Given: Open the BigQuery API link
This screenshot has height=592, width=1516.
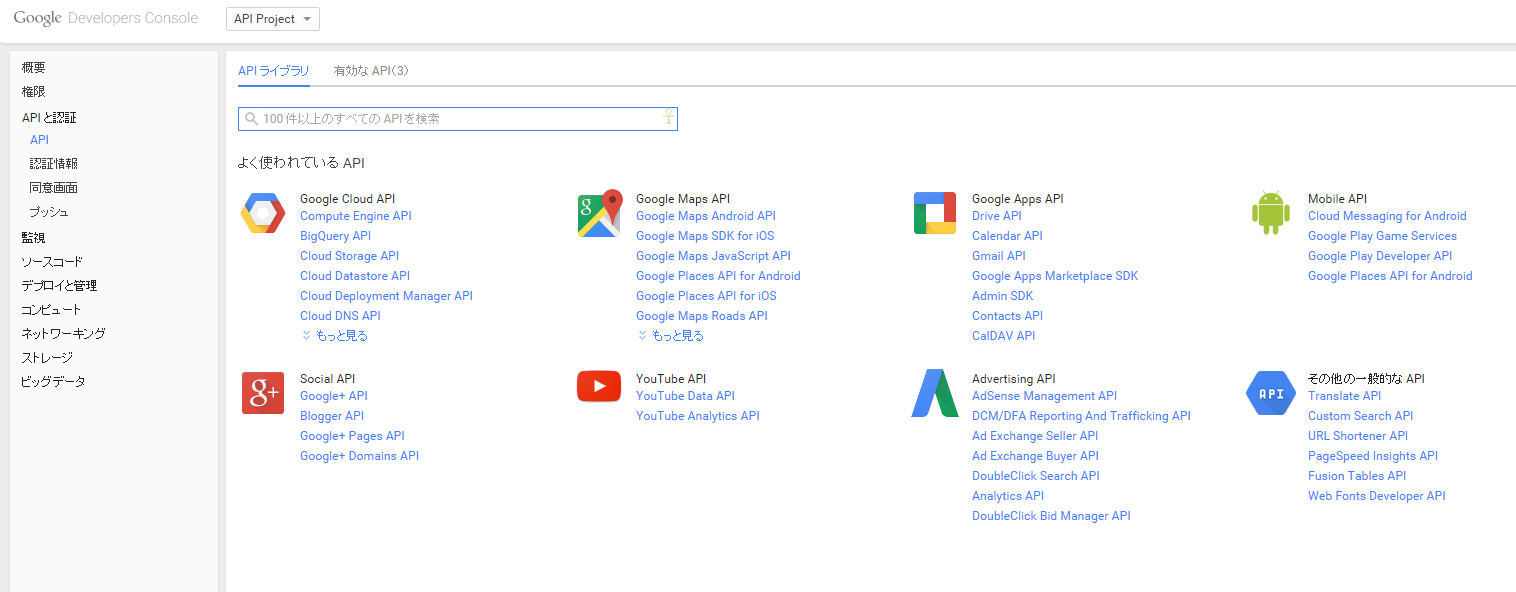Looking at the screenshot, I should (335, 236).
